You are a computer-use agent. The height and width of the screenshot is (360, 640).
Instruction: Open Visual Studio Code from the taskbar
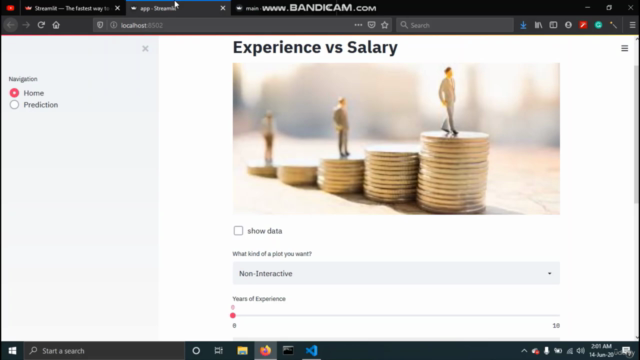pos(311,351)
